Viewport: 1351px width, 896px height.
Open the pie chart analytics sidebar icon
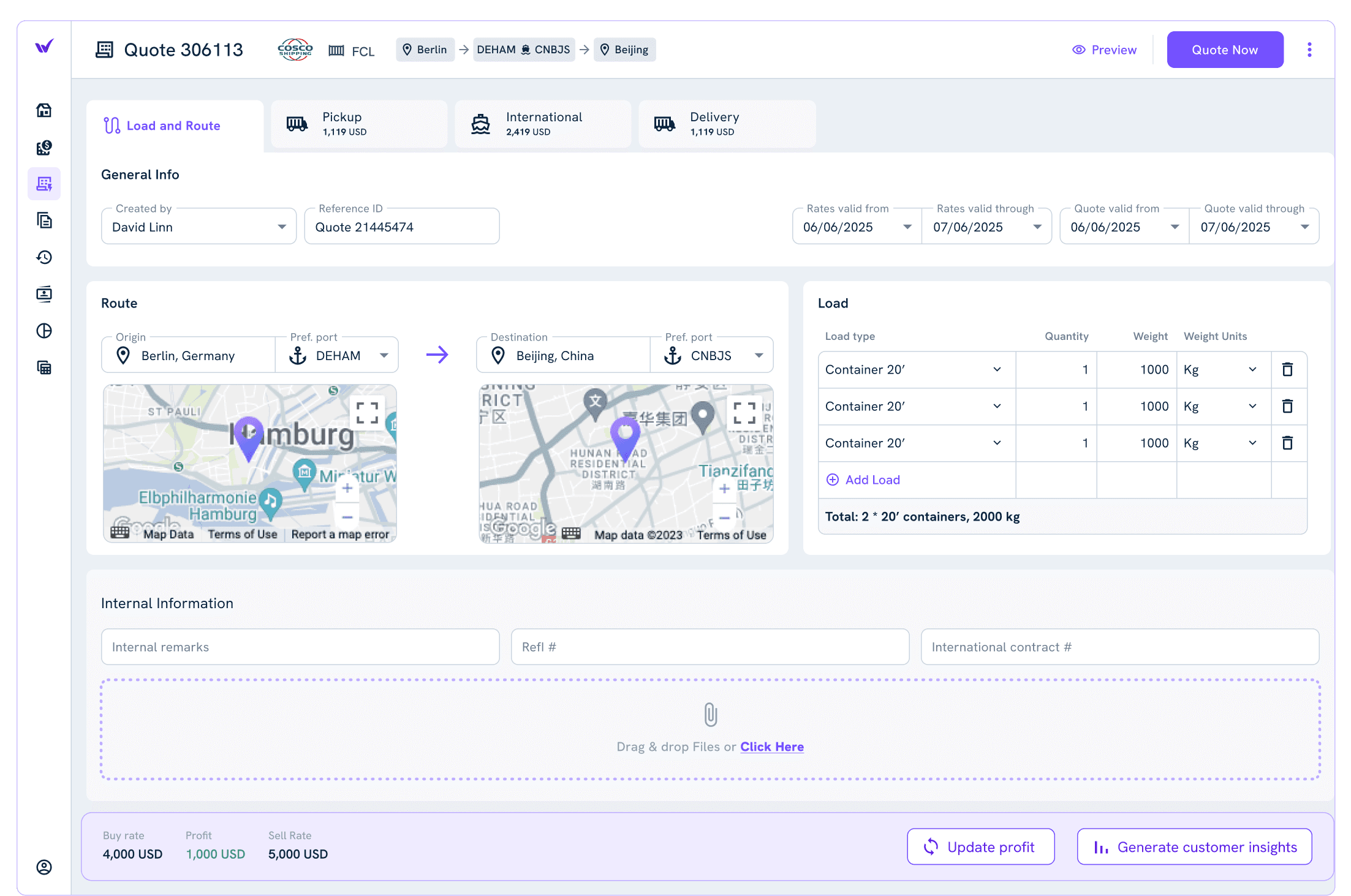click(44, 331)
